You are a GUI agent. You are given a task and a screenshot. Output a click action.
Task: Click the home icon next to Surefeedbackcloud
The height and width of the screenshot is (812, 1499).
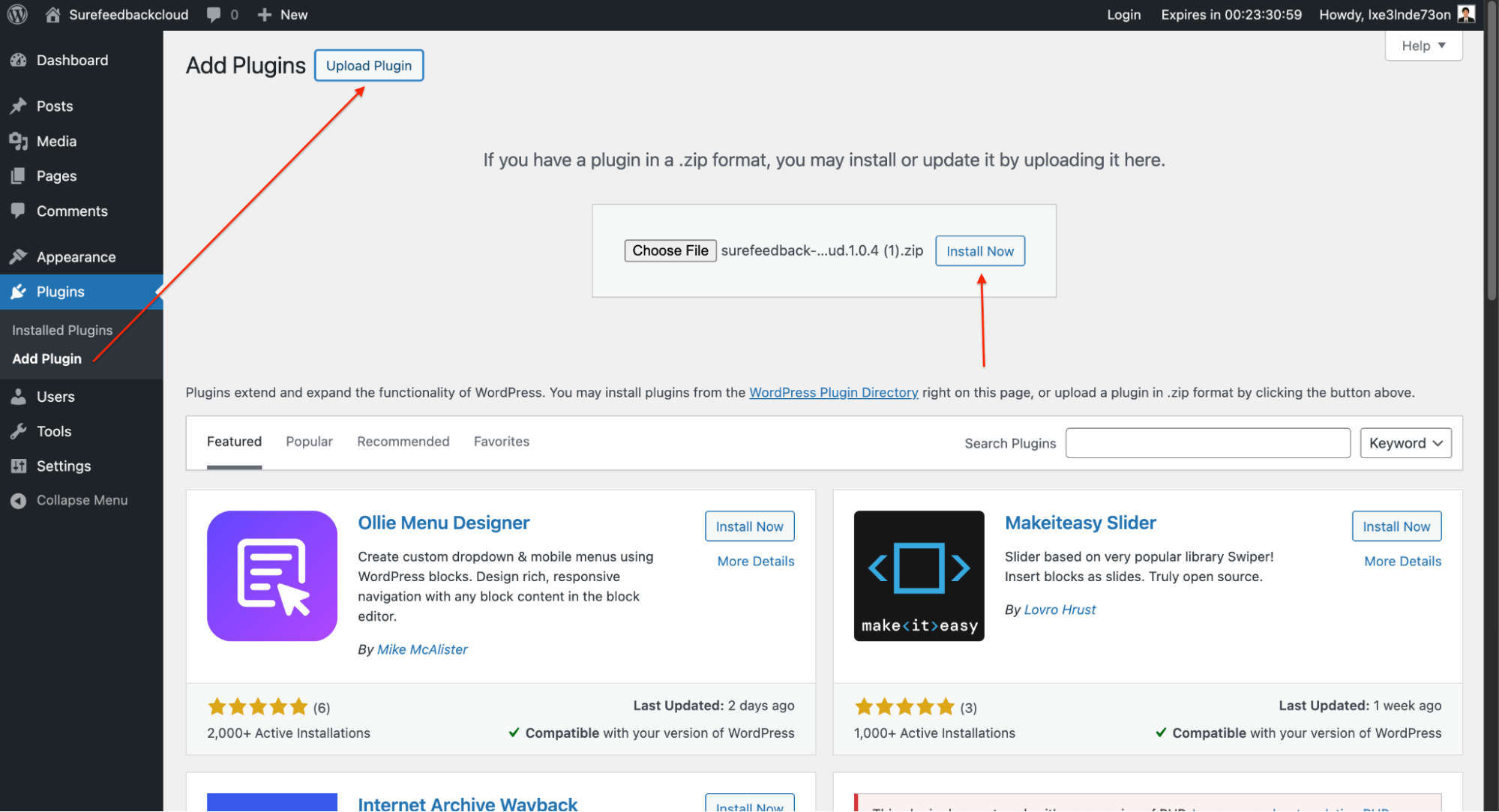[x=52, y=14]
